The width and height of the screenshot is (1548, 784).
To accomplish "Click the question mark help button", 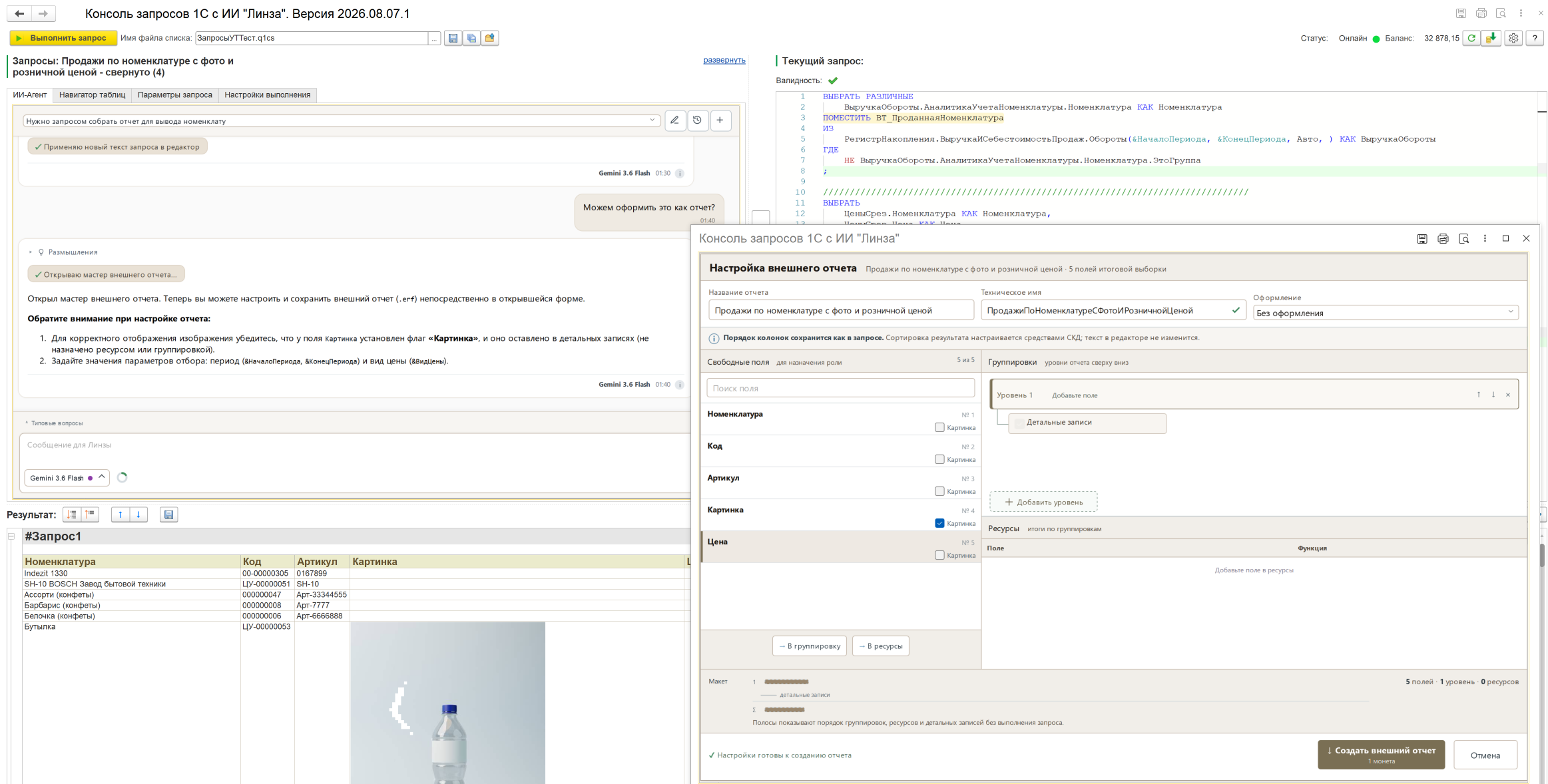I will pos(1535,38).
